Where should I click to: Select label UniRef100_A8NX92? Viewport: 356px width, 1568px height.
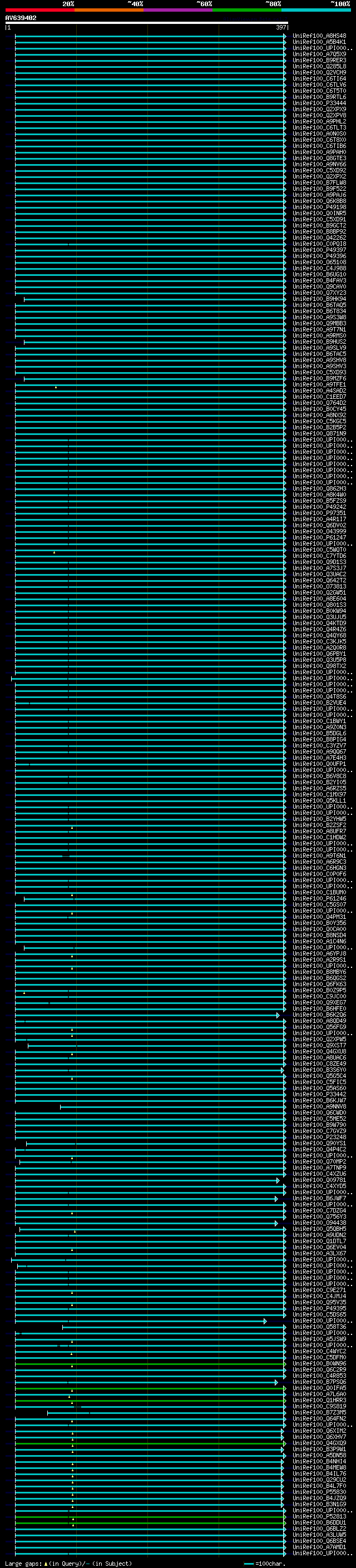319,415
